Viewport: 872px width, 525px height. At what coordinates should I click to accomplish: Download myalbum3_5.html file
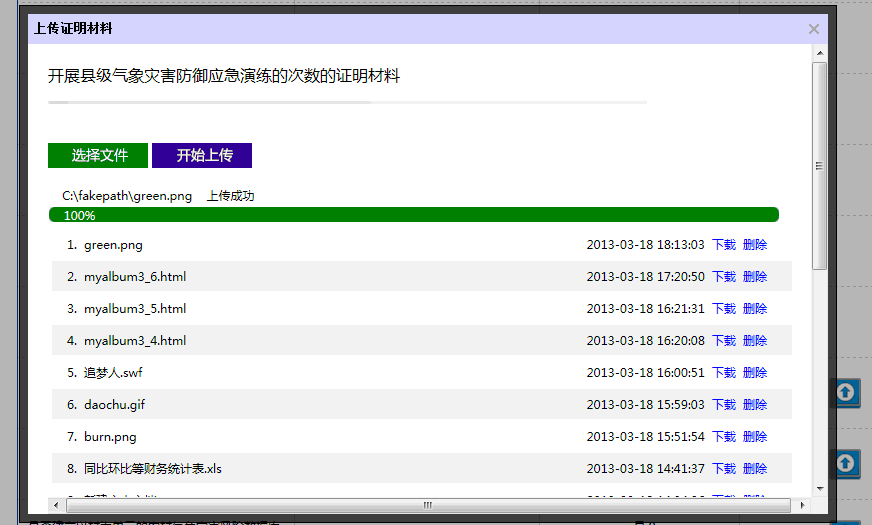(724, 309)
